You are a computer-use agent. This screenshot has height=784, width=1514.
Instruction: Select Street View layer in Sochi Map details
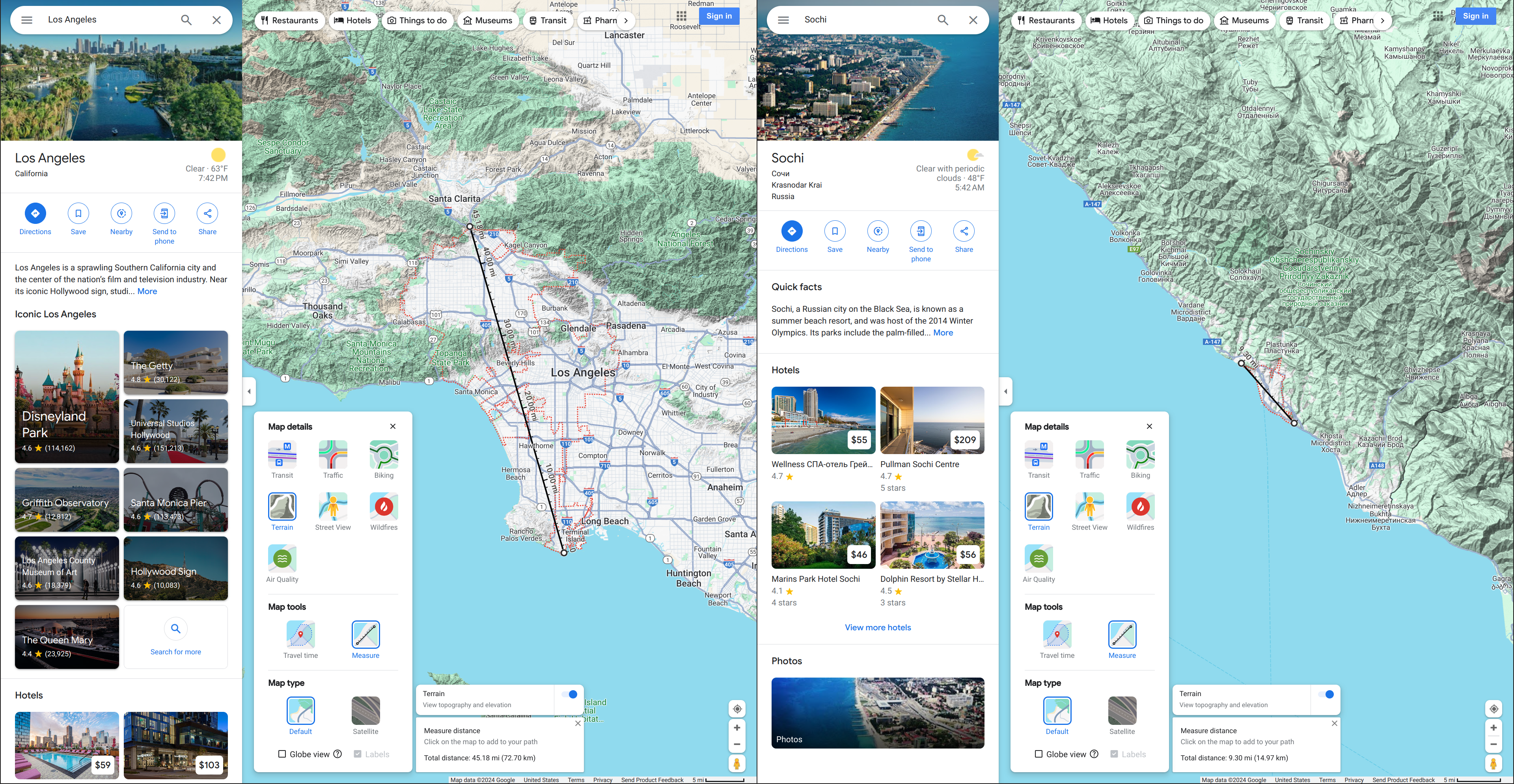1090,511
